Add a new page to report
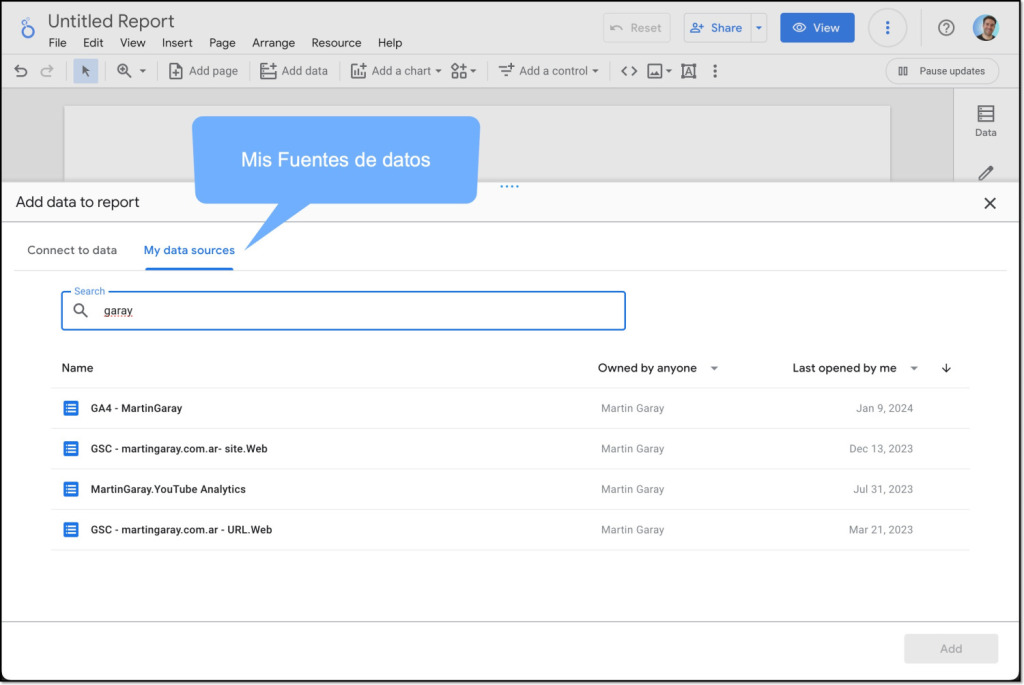 point(203,71)
